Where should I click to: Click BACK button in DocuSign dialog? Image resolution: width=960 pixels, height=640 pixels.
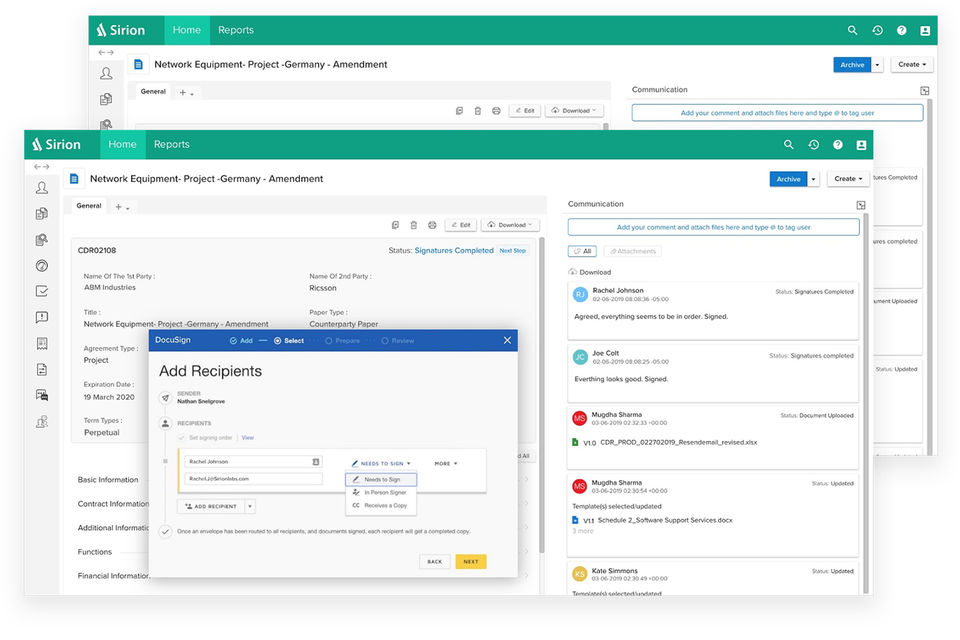tap(435, 562)
